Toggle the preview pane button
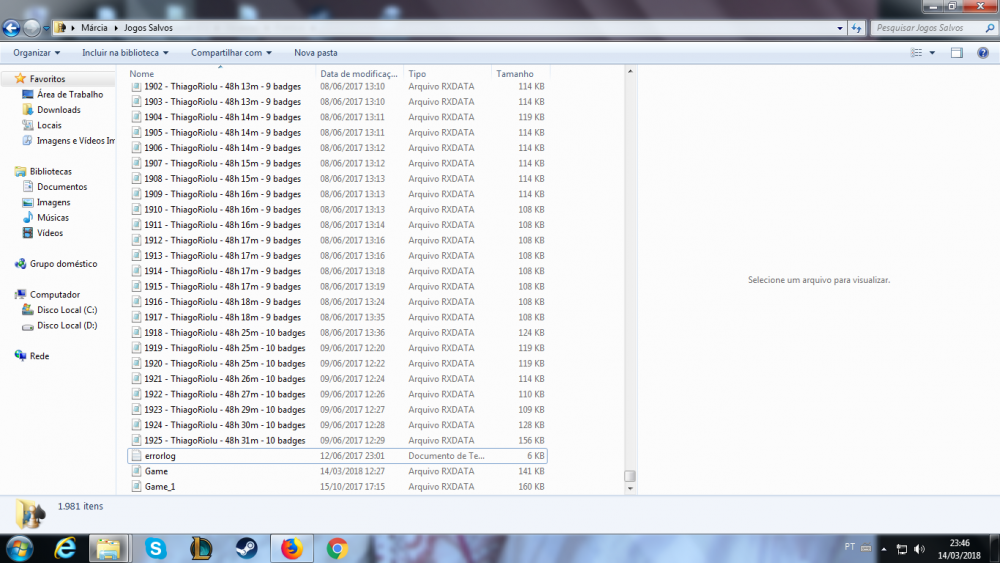Screen dimensions: 1000x563 [x=956, y=52]
